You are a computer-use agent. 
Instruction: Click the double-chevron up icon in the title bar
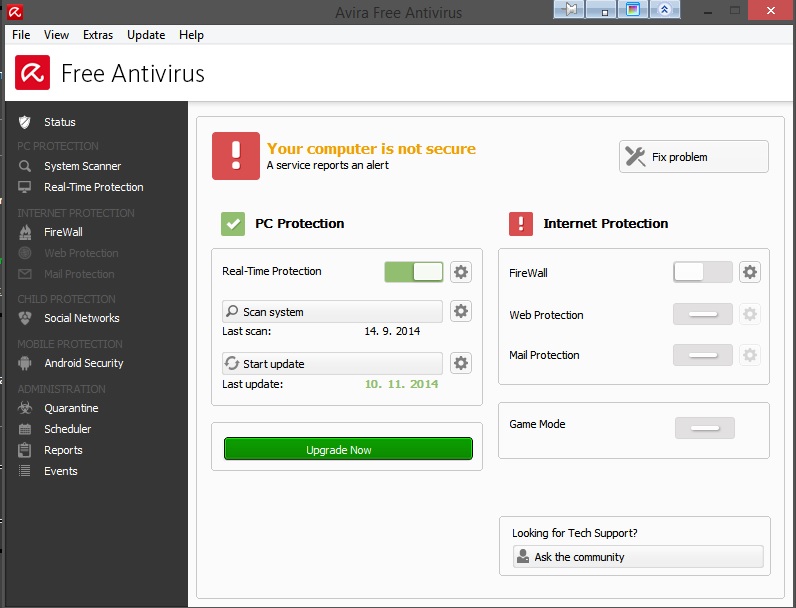pyautogui.click(x=664, y=10)
